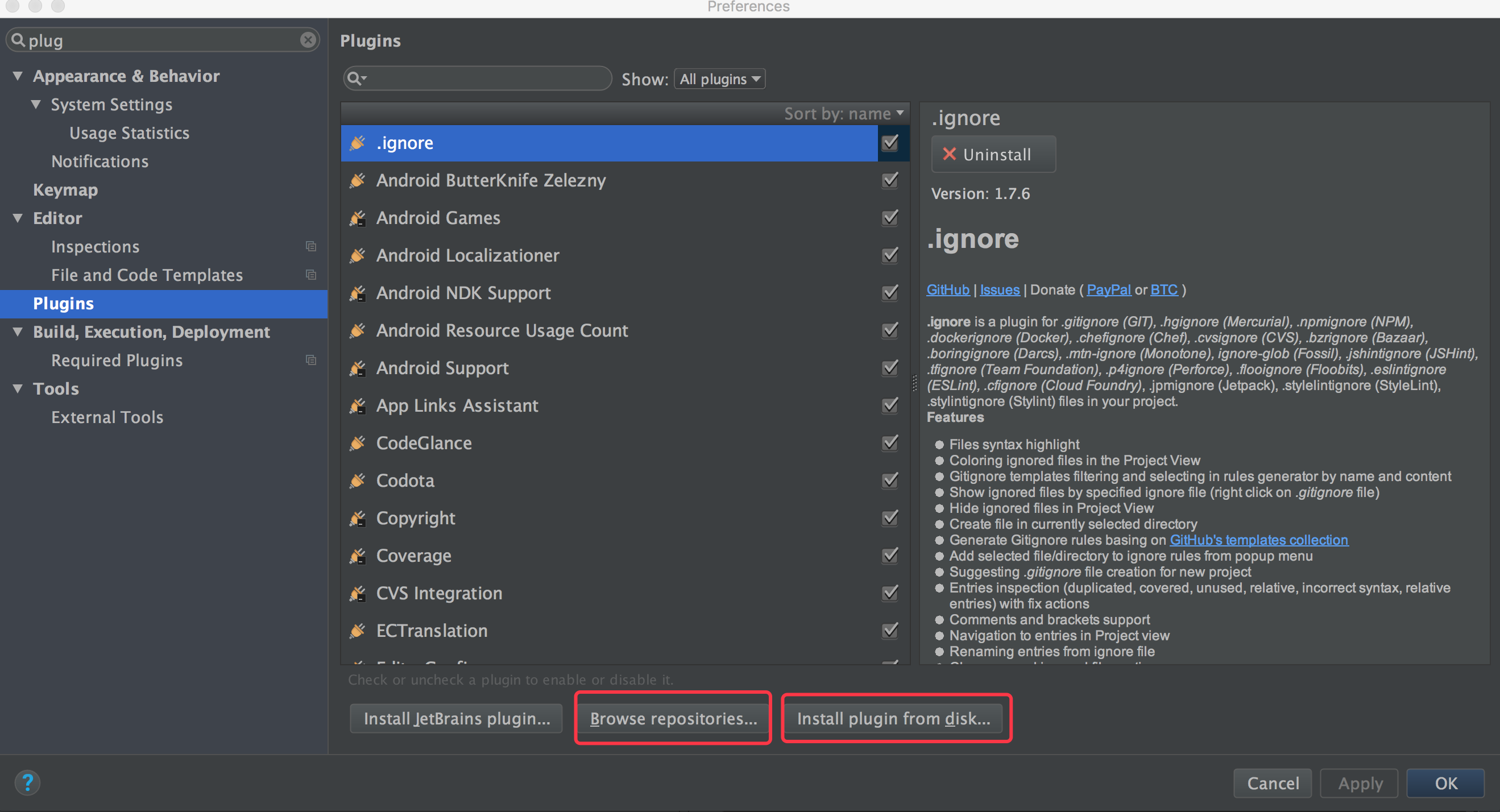
Task: Open the Sort by name dropdown
Action: coord(844,114)
